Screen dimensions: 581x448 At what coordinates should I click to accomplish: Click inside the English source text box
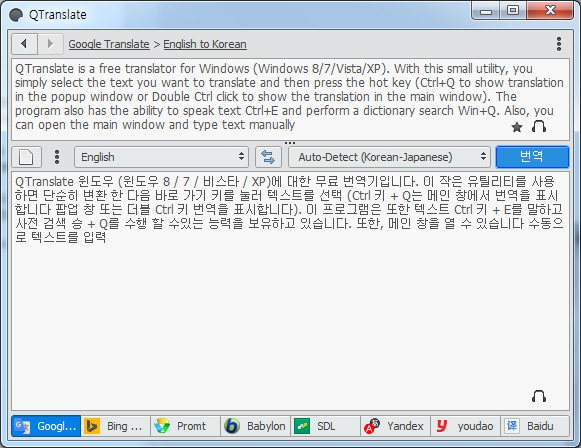click(x=290, y=99)
